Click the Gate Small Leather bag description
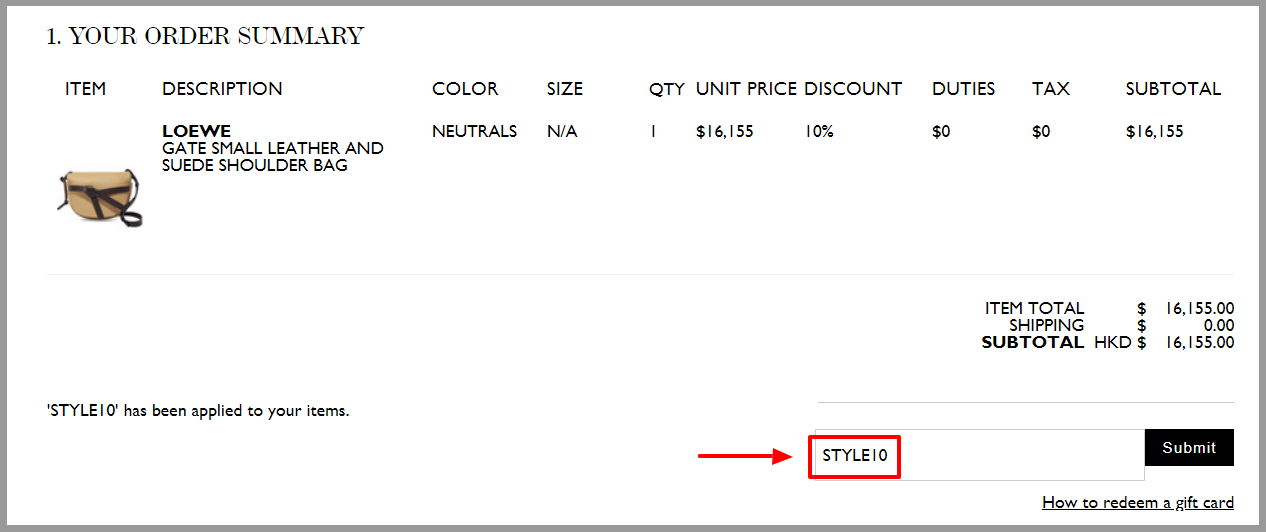This screenshot has width=1266, height=532. tap(273, 157)
